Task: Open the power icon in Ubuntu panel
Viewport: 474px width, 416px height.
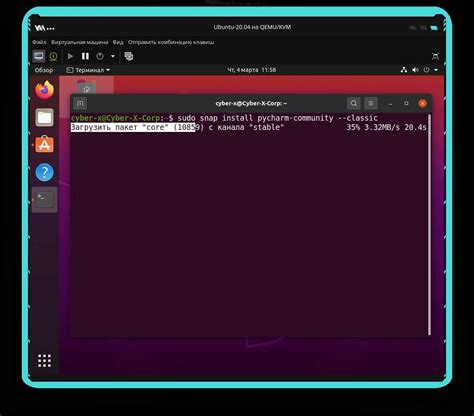Action: coord(426,70)
